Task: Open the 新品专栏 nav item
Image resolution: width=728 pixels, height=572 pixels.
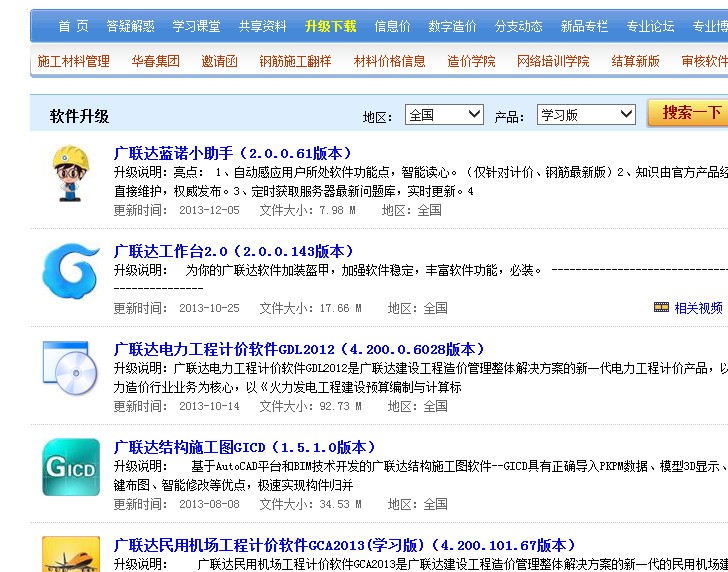Action: 584,26
